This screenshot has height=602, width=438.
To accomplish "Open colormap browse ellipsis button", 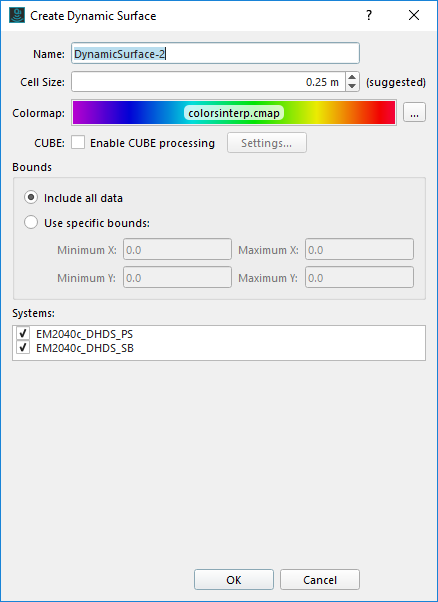I will (414, 112).
